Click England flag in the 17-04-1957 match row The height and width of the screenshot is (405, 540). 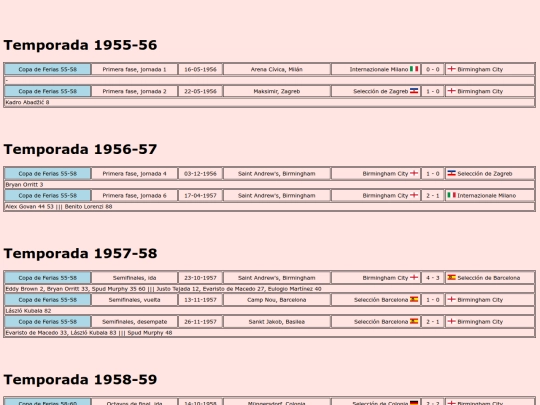tap(414, 195)
